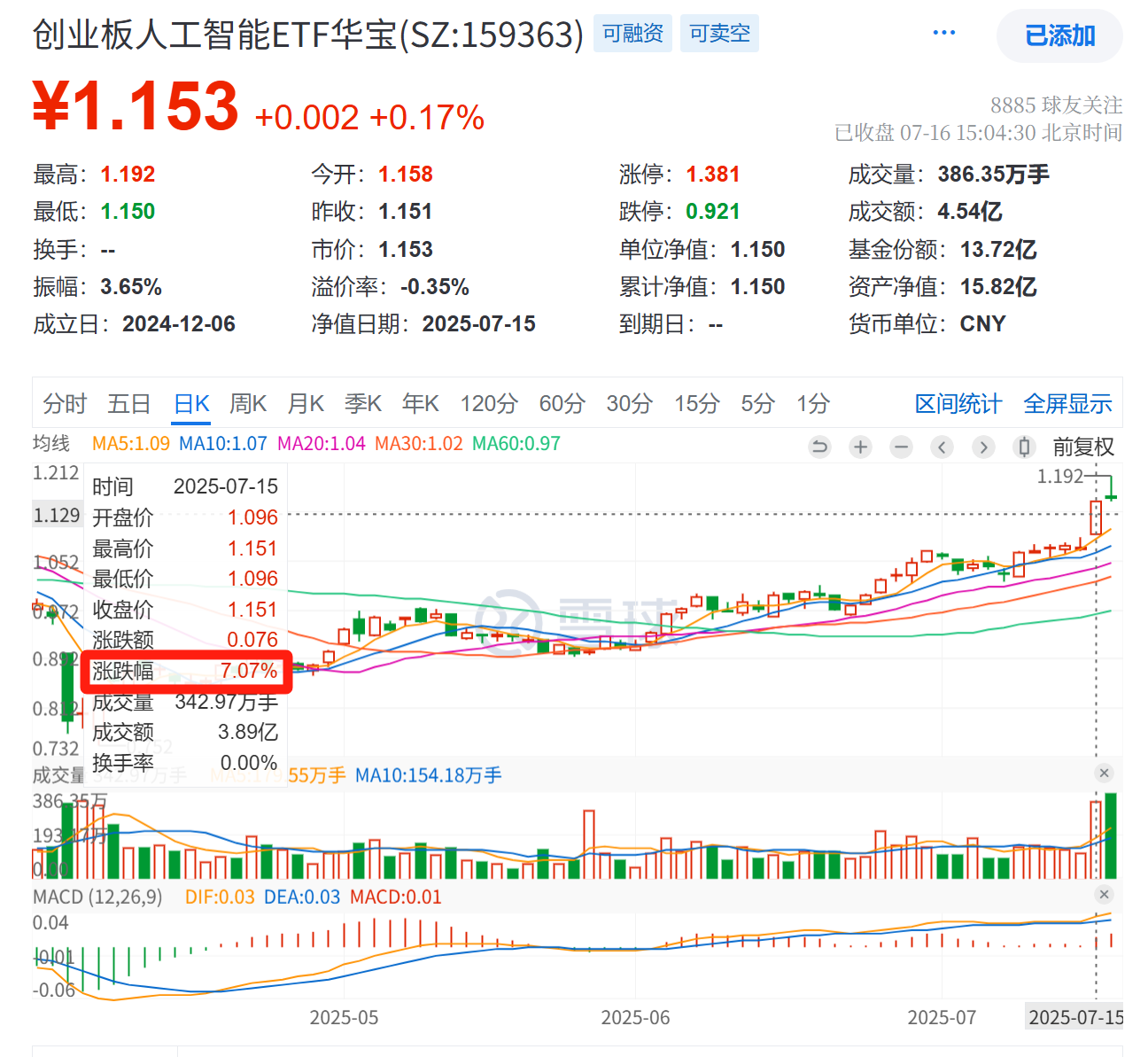
Task: Click the 振幅 3.65% value
Action: 131,287
